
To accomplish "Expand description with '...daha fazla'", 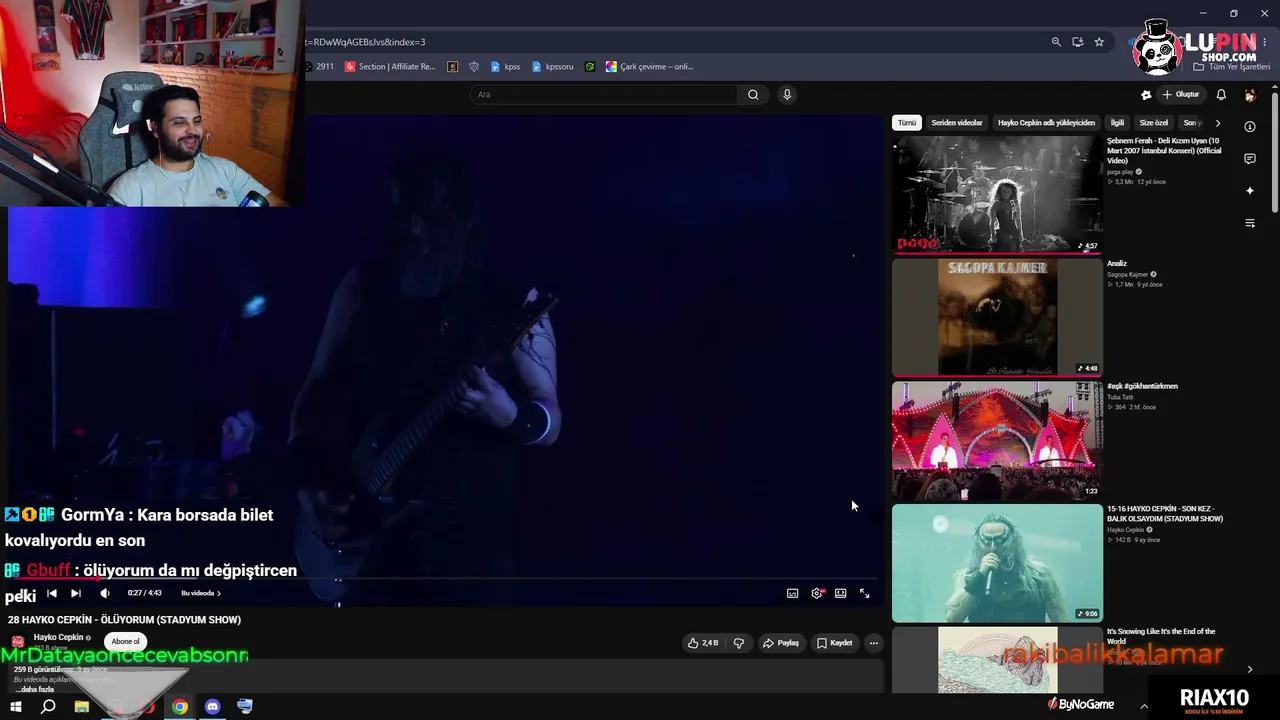I will click(34, 689).
